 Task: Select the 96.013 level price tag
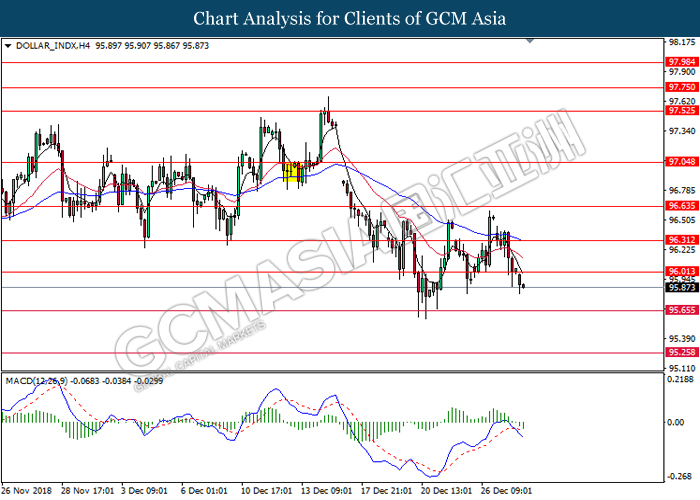pos(681,272)
